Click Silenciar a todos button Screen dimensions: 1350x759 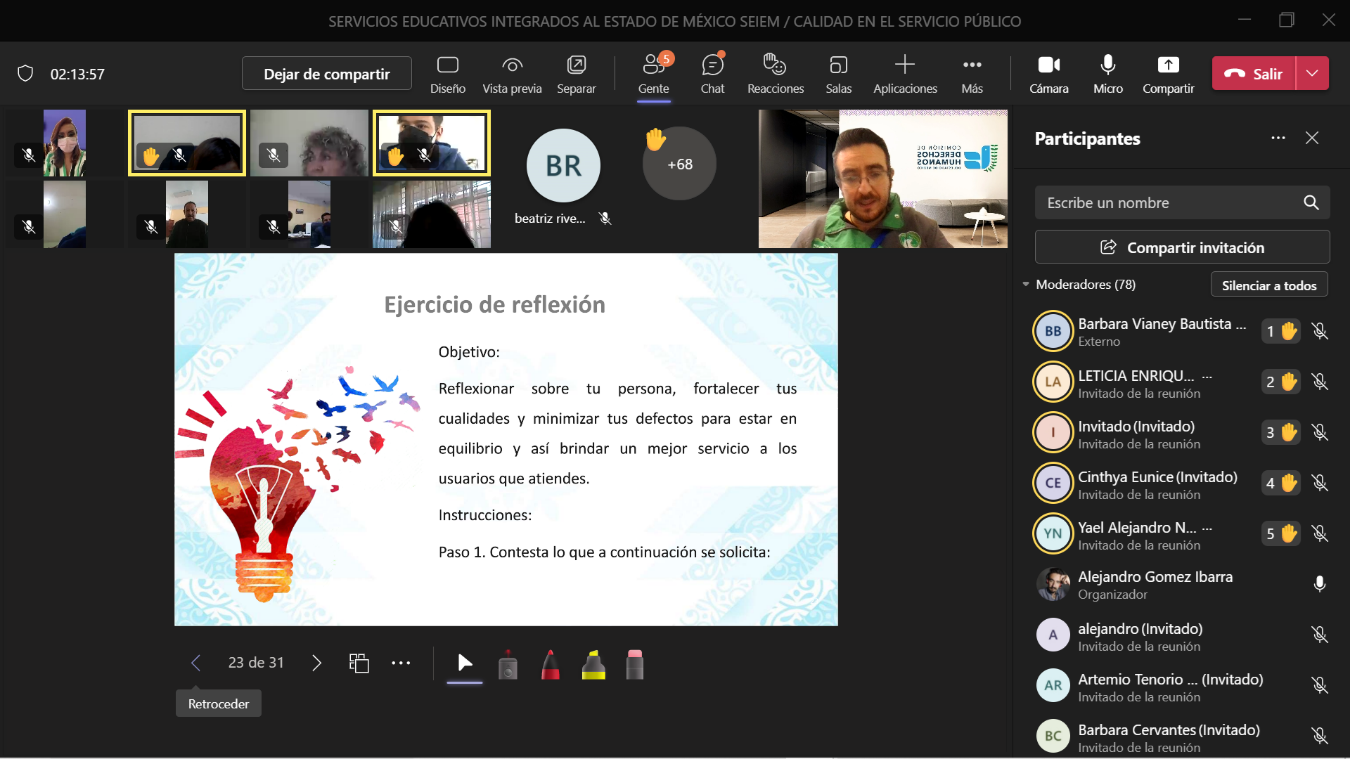click(1269, 285)
